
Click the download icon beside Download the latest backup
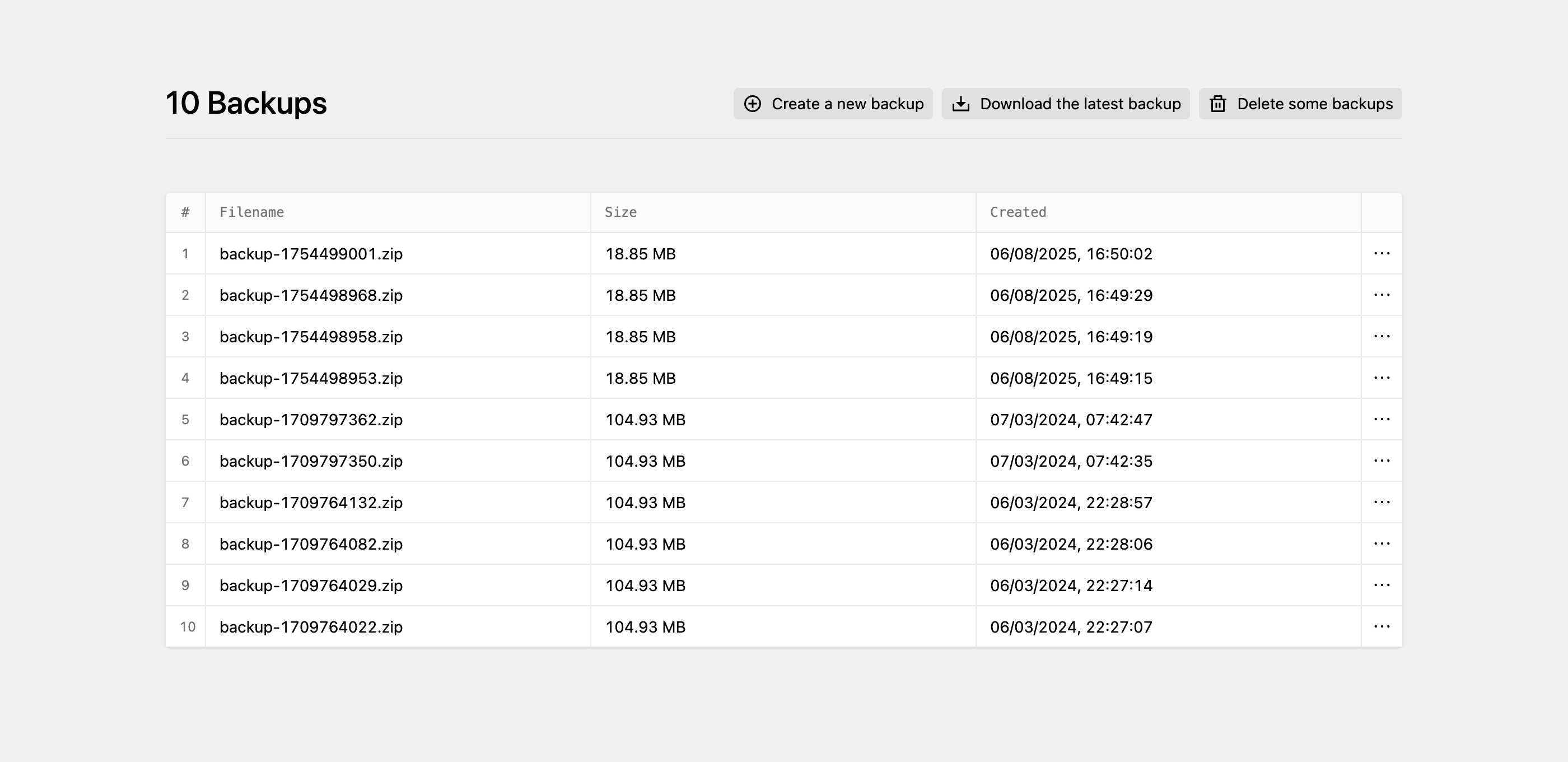click(961, 104)
